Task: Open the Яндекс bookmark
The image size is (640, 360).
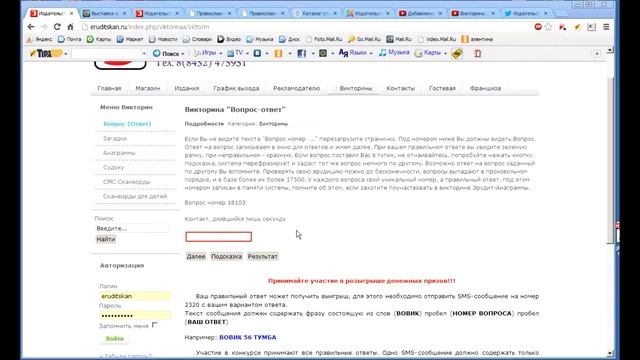Action: pos(39,39)
